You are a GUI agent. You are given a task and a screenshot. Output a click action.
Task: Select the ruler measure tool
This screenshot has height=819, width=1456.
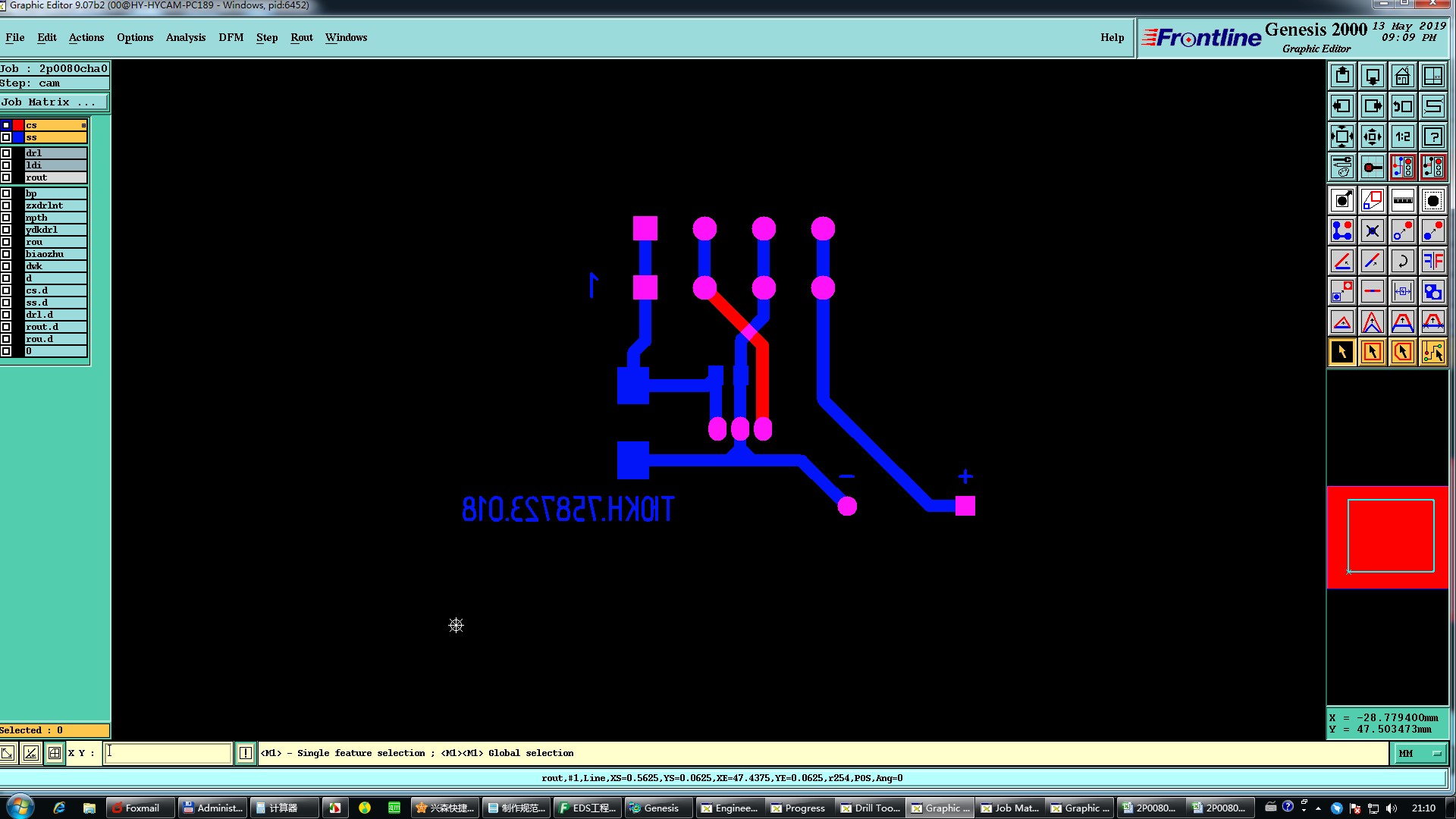(x=1402, y=201)
